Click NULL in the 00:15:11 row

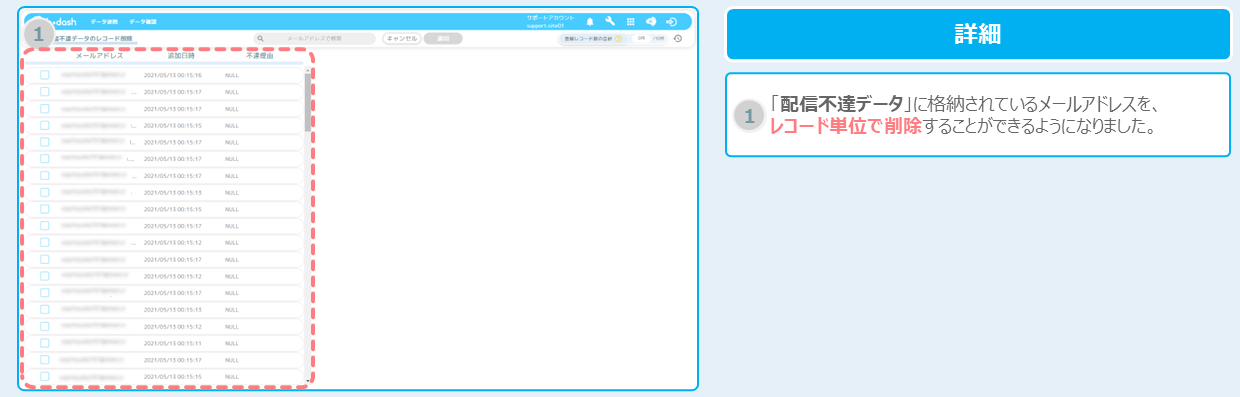coord(232,343)
